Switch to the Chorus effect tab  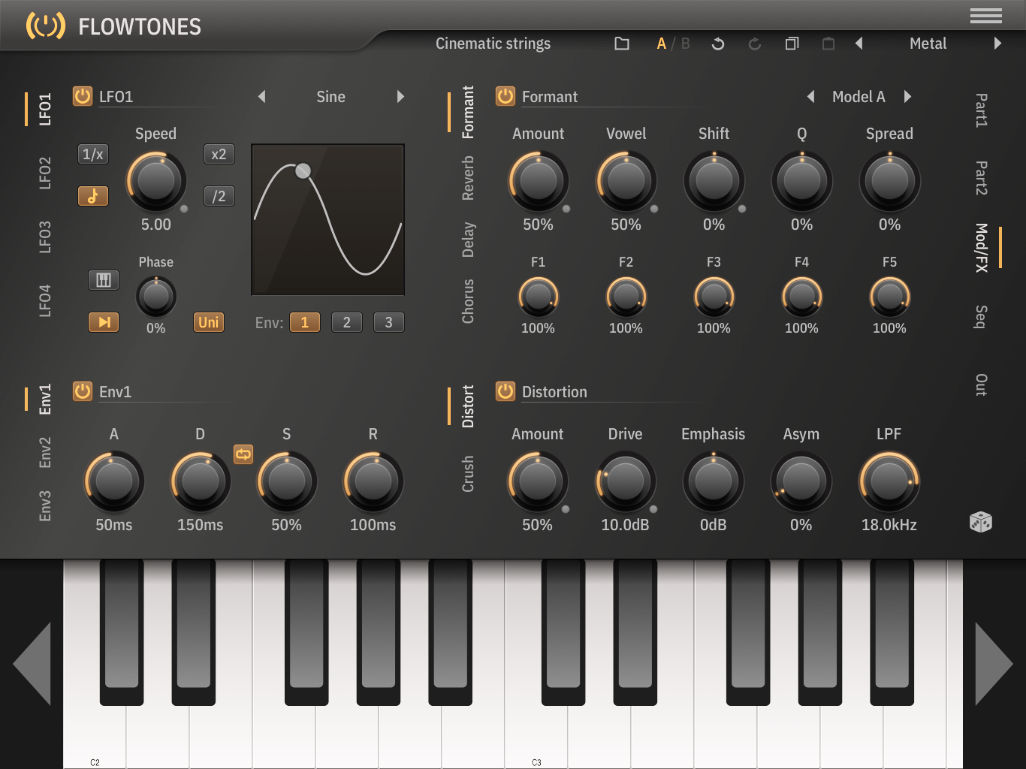(x=467, y=301)
